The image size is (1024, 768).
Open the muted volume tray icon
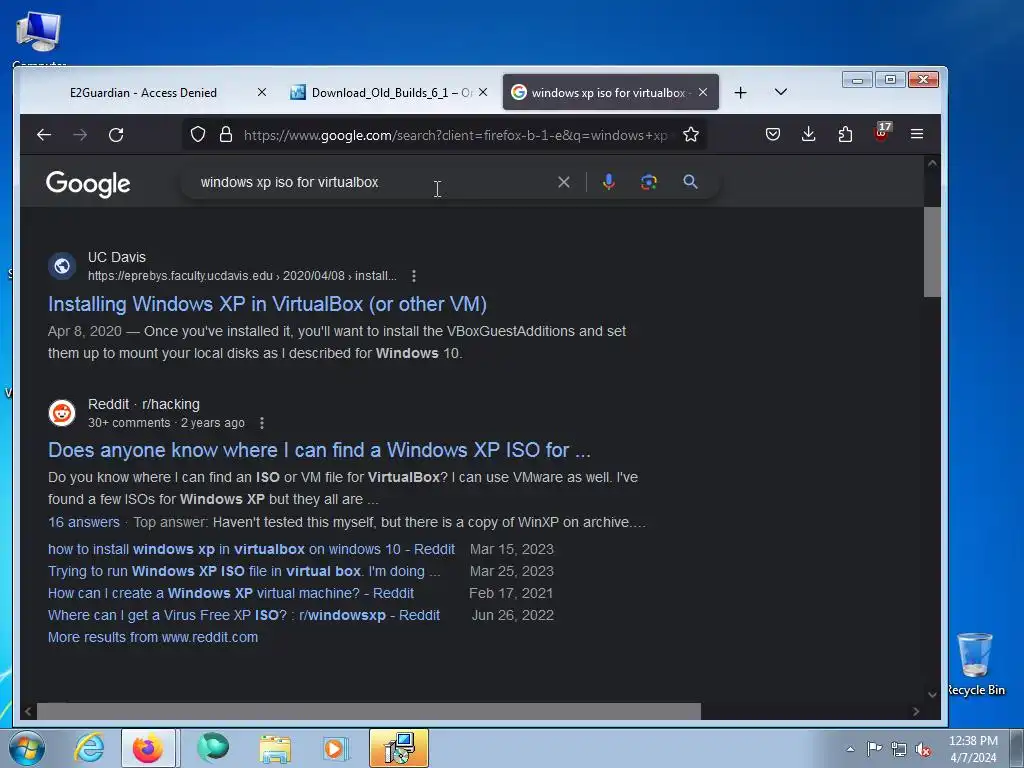pyautogui.click(x=923, y=750)
